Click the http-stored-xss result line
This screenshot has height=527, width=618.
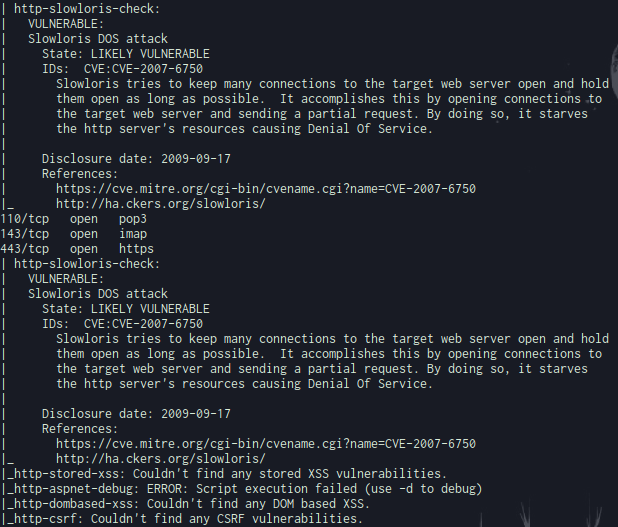[x=227, y=474]
